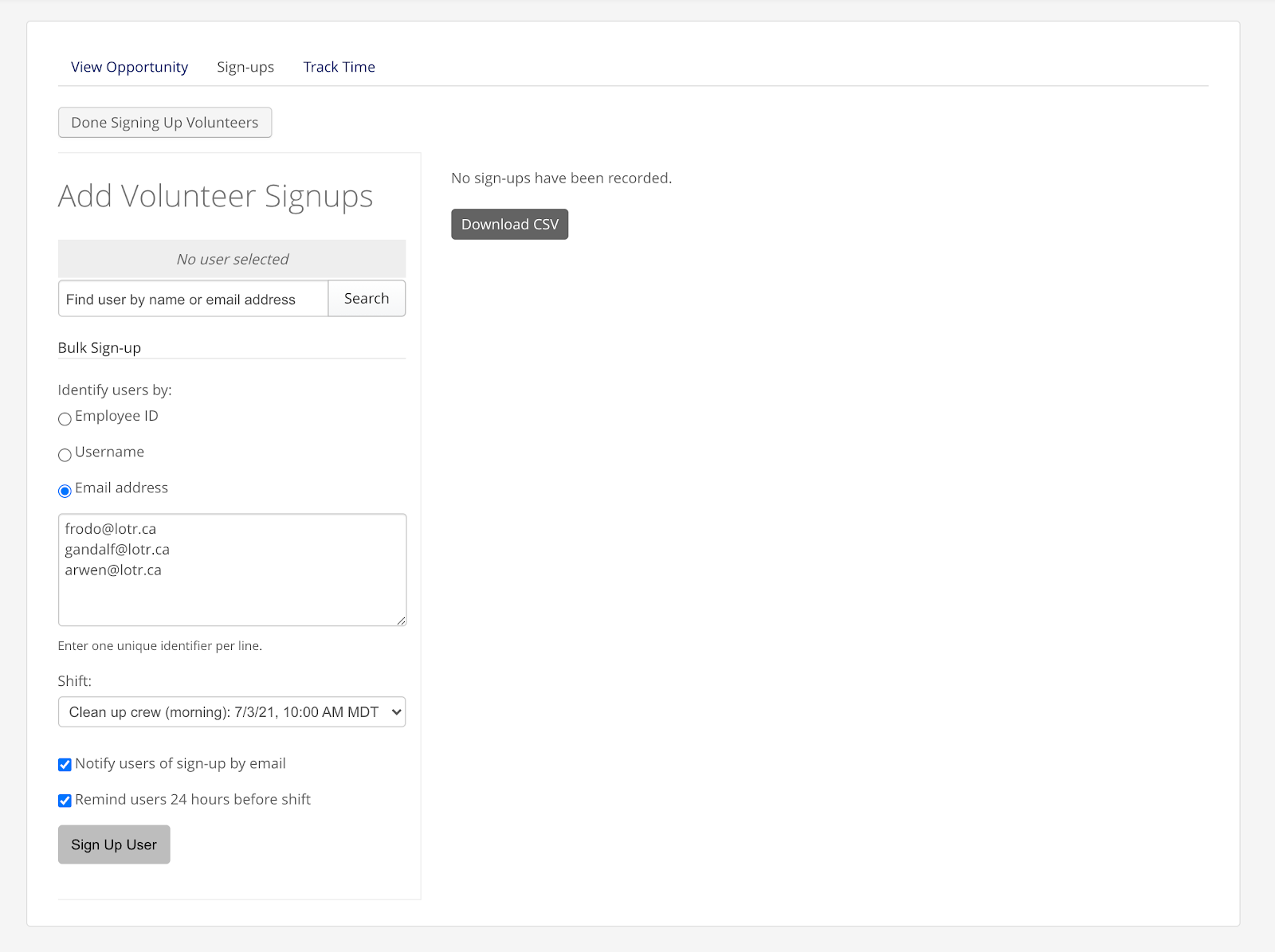Click the textarea resize handle corner
This screenshot has height=952, width=1275.
pos(401,621)
